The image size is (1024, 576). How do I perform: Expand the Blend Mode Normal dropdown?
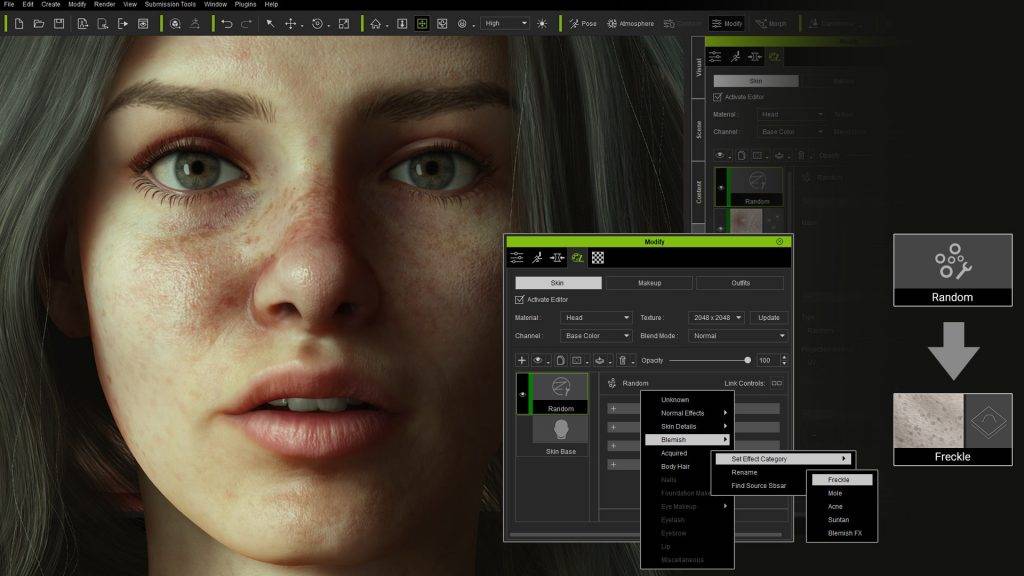(738, 336)
